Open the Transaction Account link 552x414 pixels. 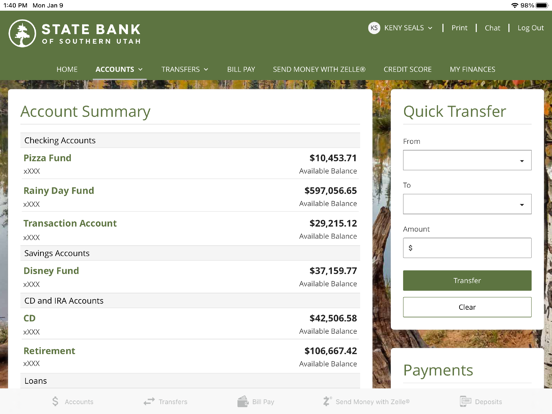70,223
